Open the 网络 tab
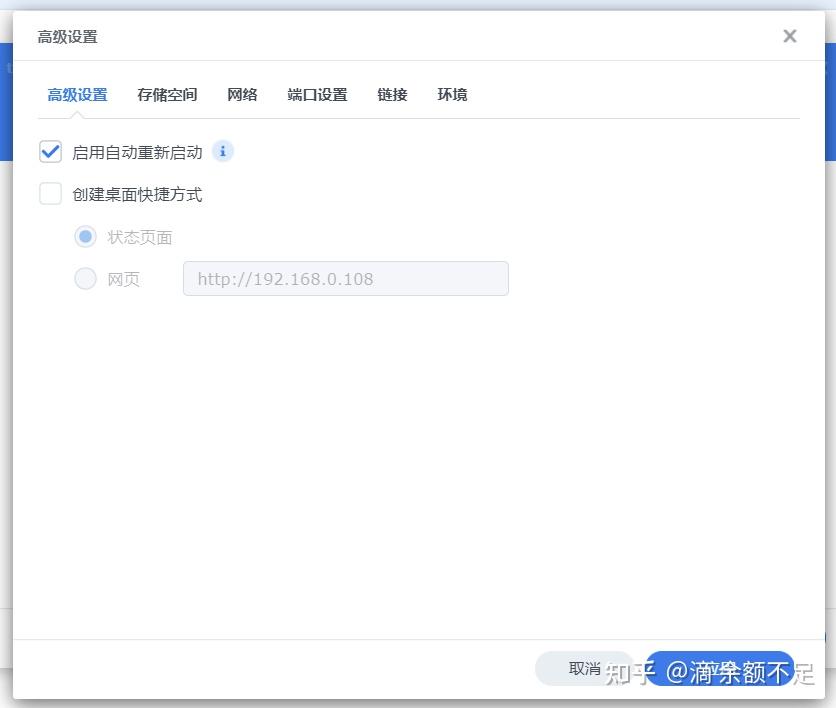The height and width of the screenshot is (708, 836). [x=242, y=94]
